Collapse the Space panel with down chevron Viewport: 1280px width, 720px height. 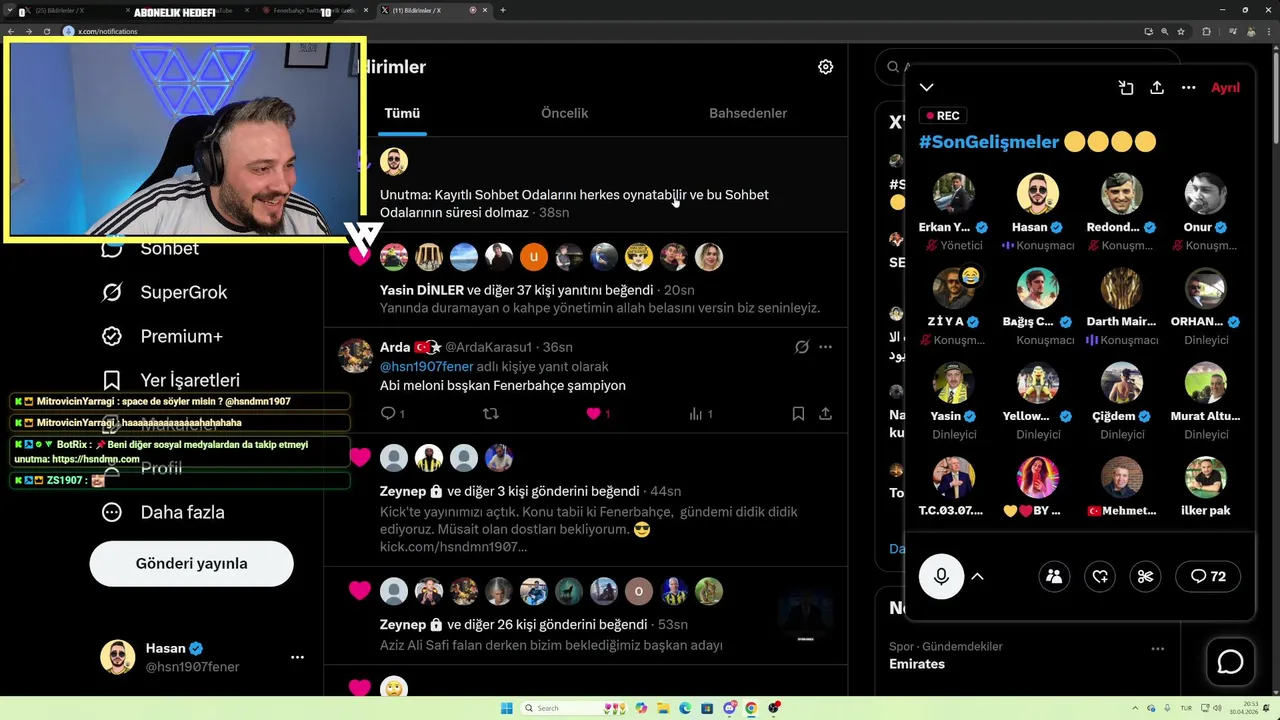pyautogui.click(x=927, y=88)
